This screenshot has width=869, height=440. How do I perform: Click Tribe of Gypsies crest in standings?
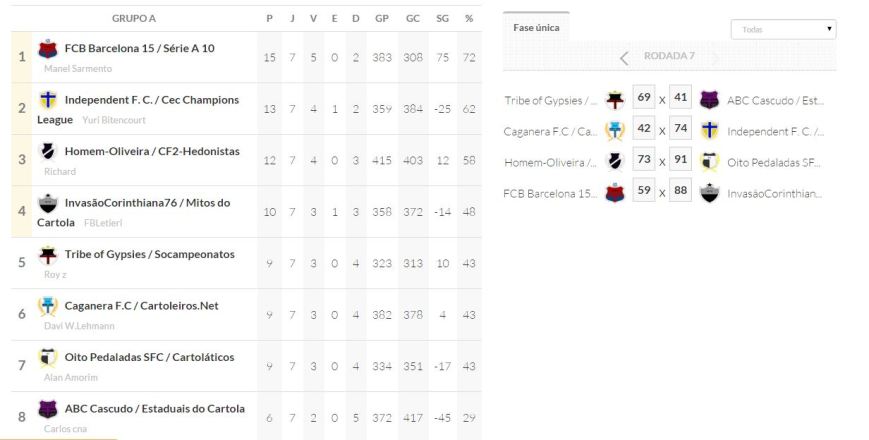48,254
